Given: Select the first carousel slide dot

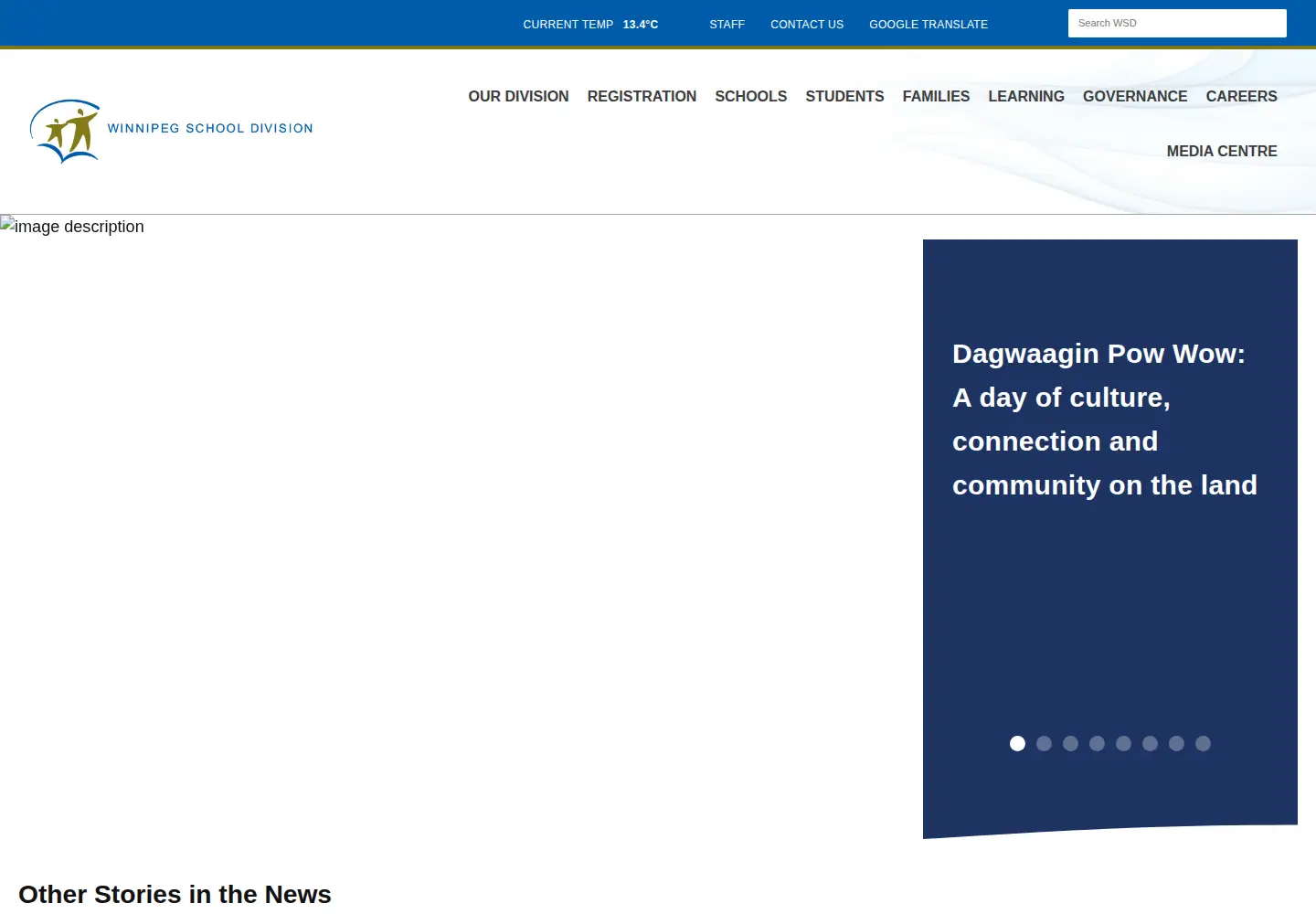Looking at the screenshot, I should [1017, 743].
